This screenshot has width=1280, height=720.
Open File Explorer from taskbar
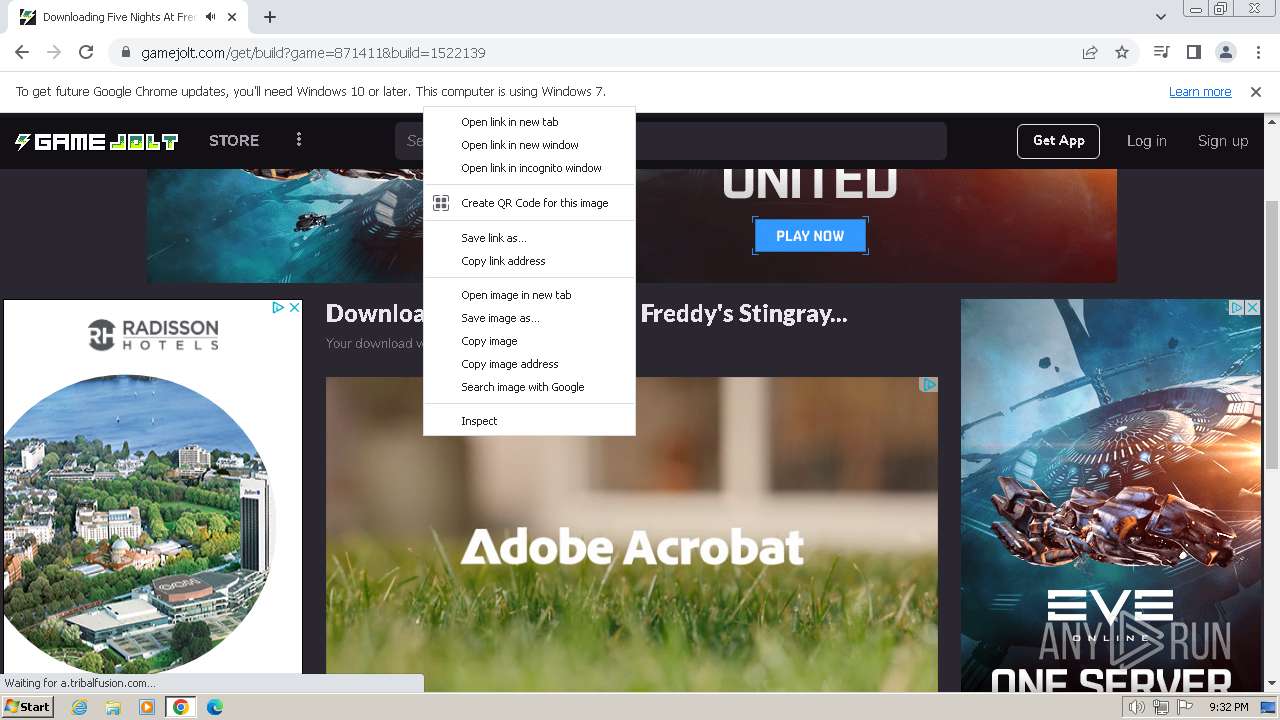coord(113,707)
